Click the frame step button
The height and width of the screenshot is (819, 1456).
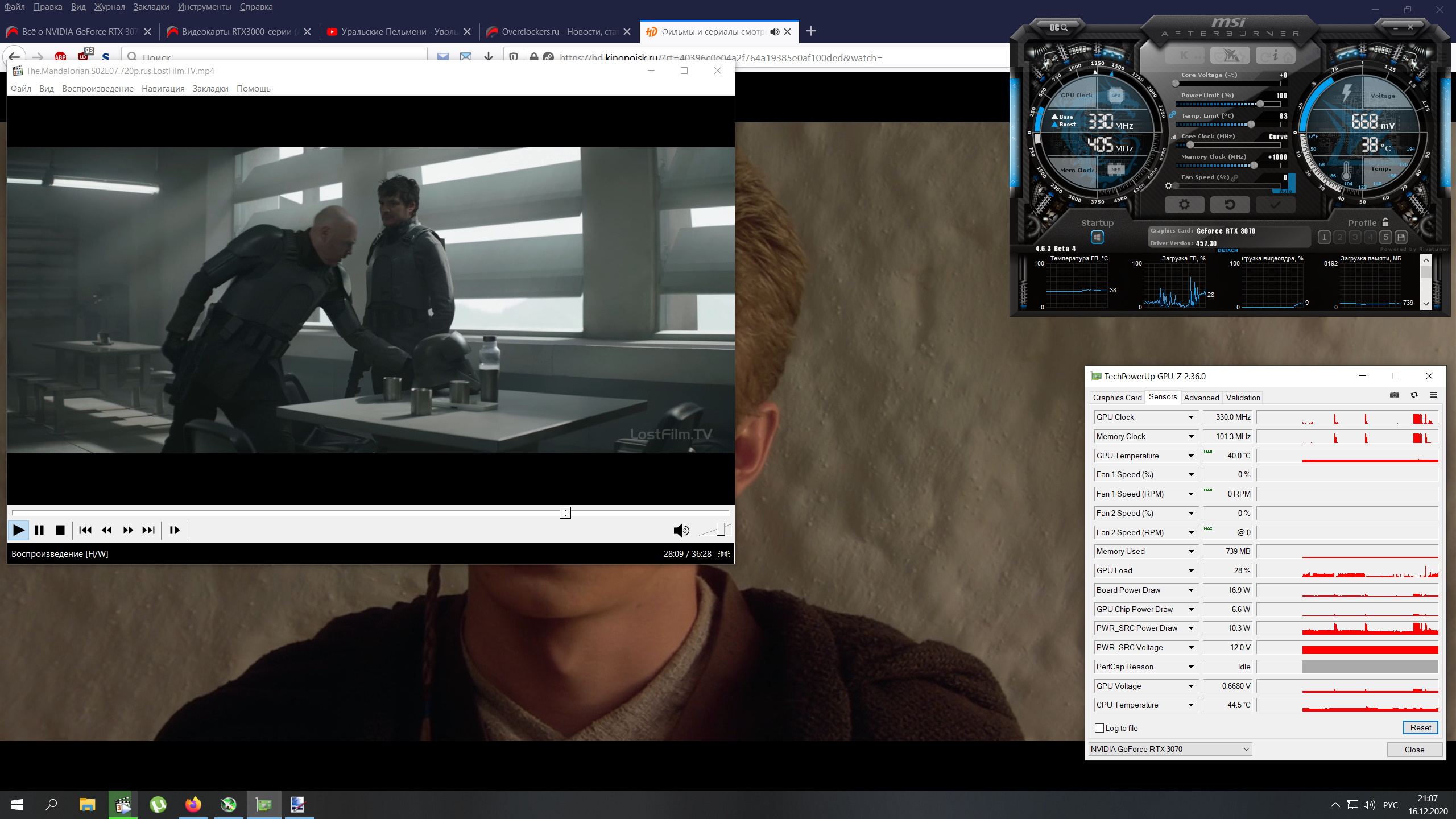pyautogui.click(x=175, y=530)
